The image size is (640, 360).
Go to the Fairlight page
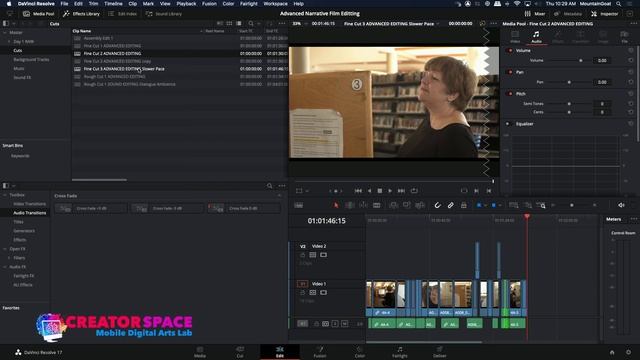[x=400, y=352]
